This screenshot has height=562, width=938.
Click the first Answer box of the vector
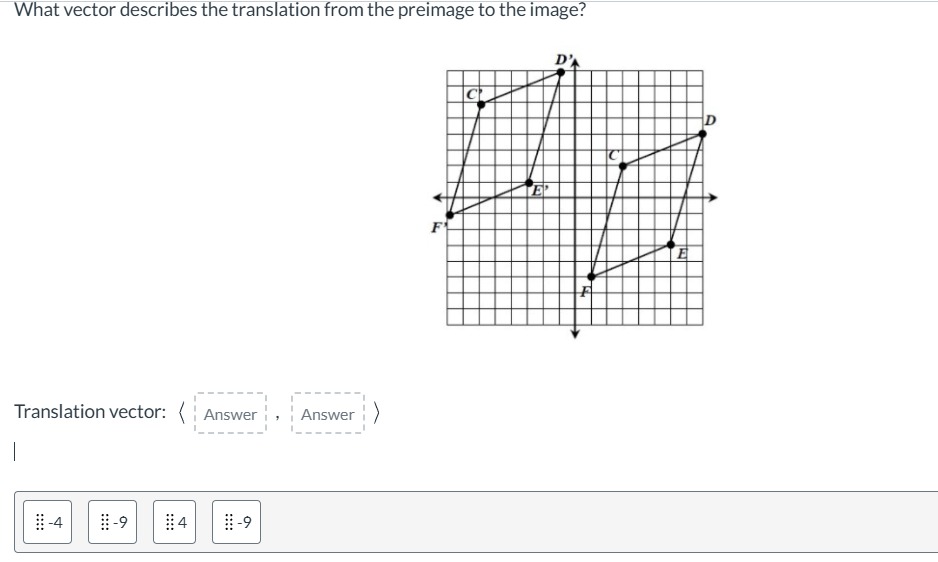[x=230, y=414]
